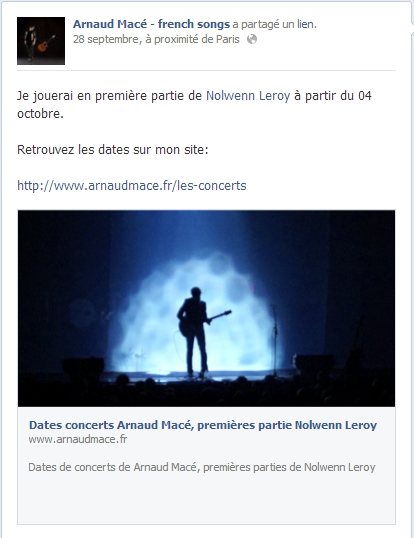
Task: Click the Arnaud Macé profile picture thumbnail
Action: pos(41,41)
